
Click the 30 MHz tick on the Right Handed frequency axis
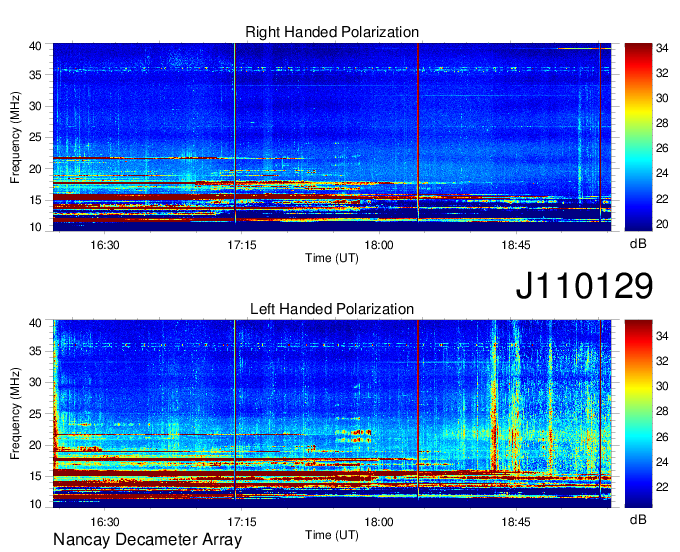point(36,106)
